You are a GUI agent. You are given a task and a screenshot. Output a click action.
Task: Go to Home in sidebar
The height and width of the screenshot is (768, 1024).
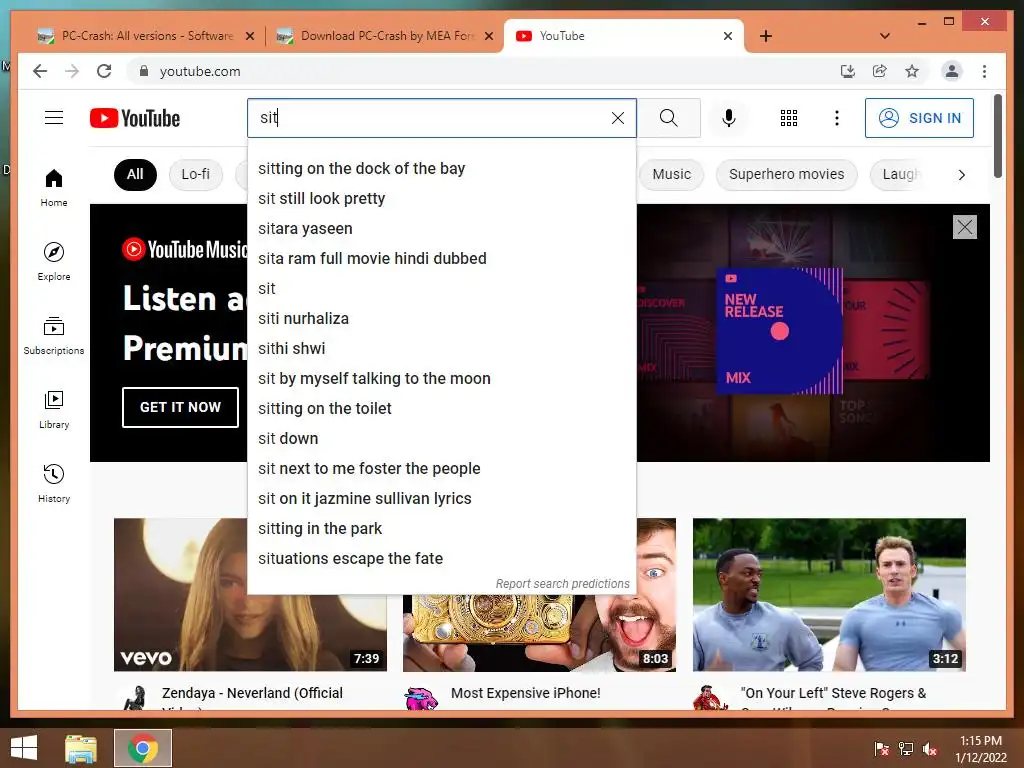pos(54,188)
